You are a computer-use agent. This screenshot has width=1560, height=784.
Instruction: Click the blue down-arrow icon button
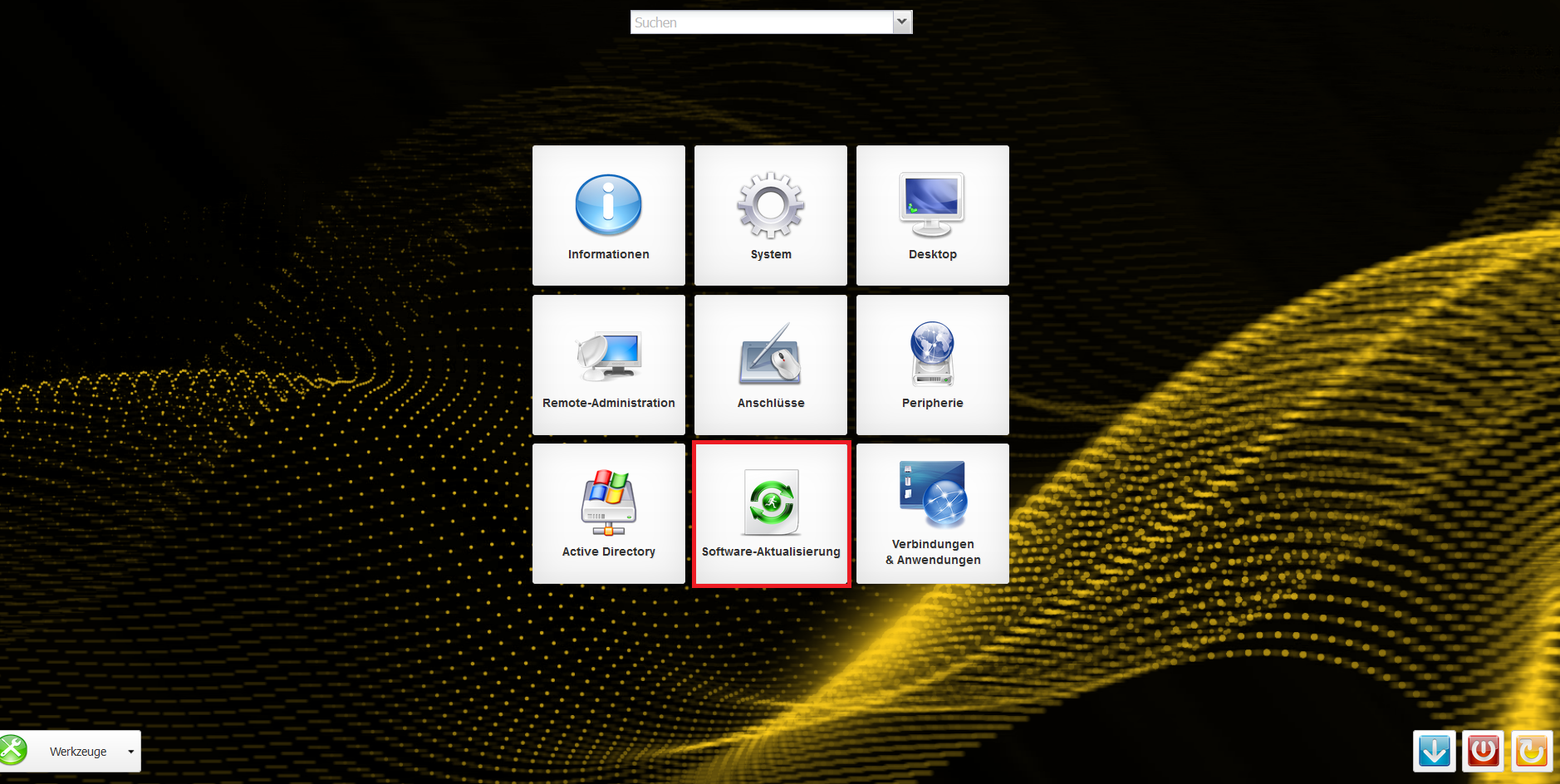click(1434, 751)
